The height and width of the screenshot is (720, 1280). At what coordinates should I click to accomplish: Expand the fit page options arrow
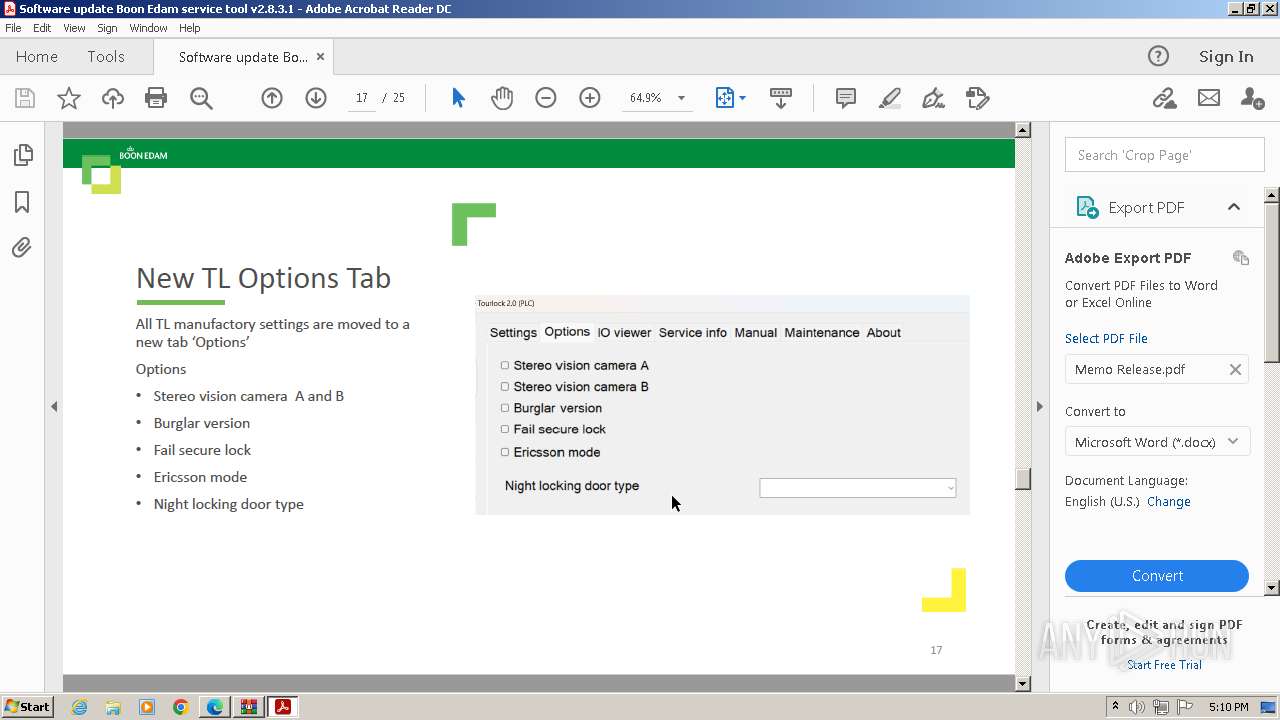point(742,98)
